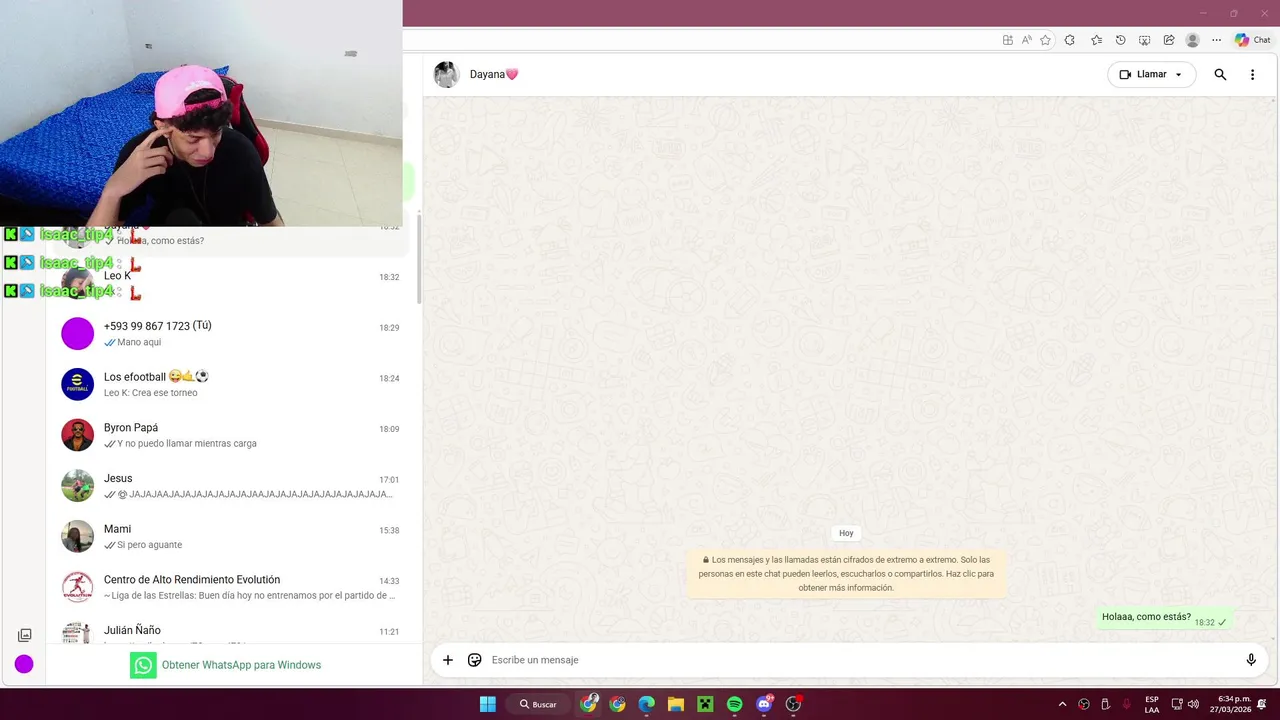1280x720 pixels.
Task: Search inside the Dayana chat
Action: pyautogui.click(x=1220, y=75)
